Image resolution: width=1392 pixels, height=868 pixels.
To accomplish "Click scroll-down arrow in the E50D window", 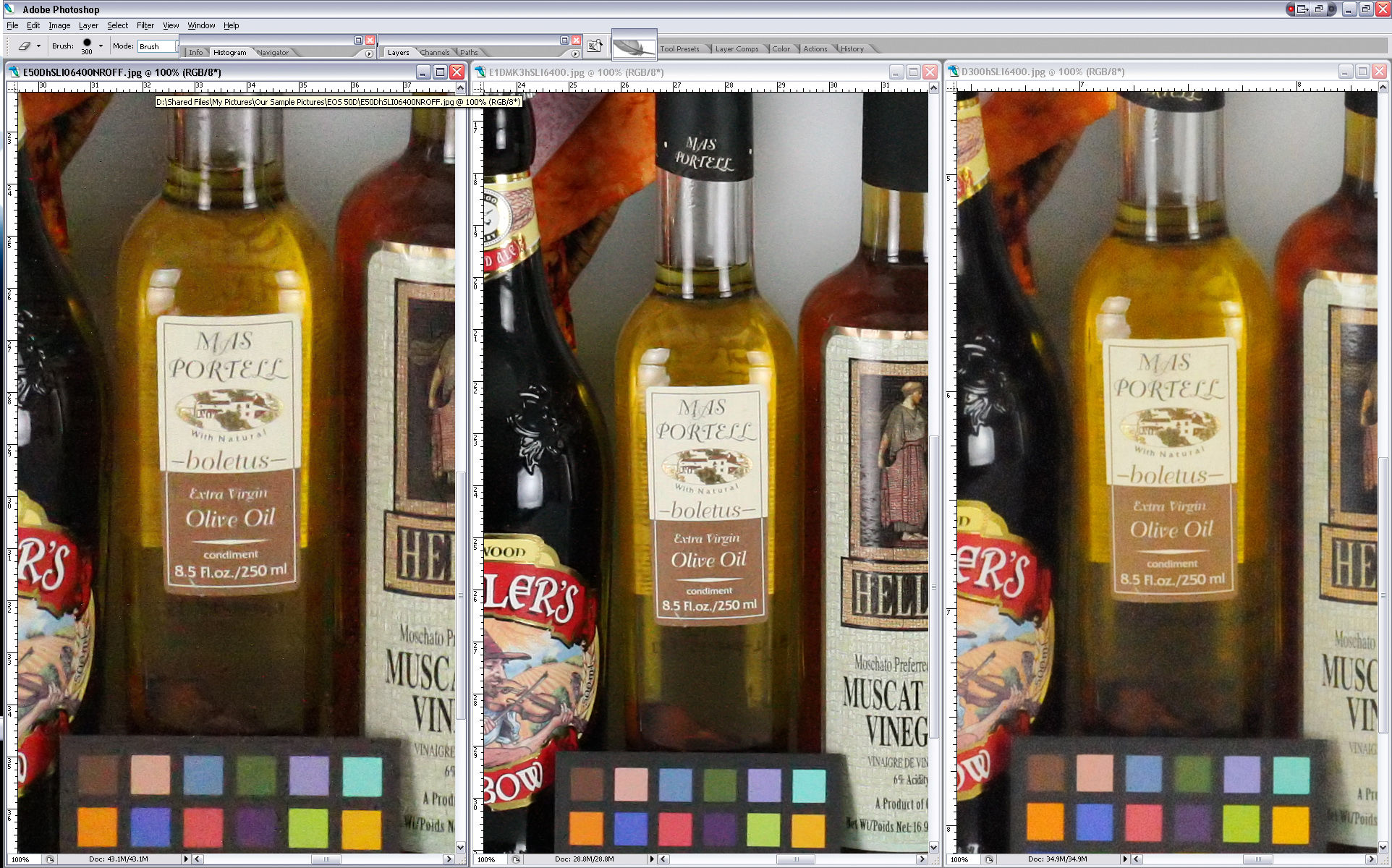I will pos(461,847).
